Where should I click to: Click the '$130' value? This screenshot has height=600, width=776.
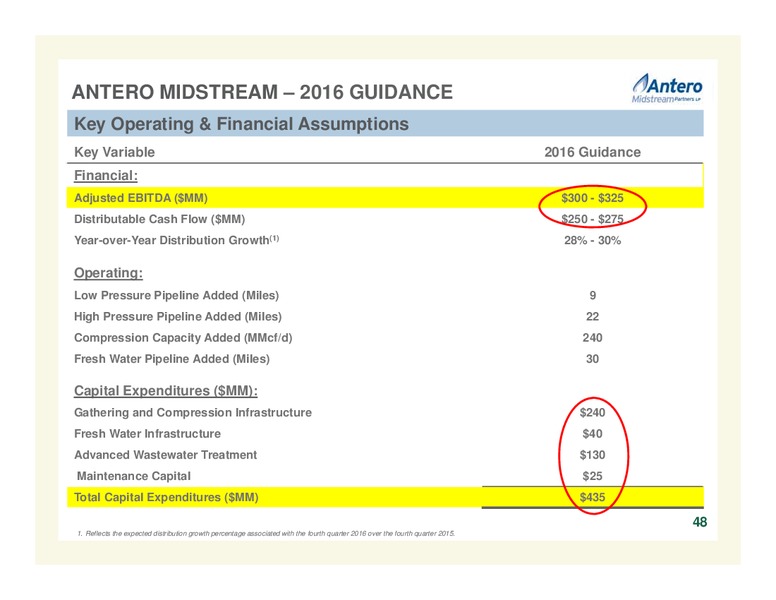click(x=592, y=455)
